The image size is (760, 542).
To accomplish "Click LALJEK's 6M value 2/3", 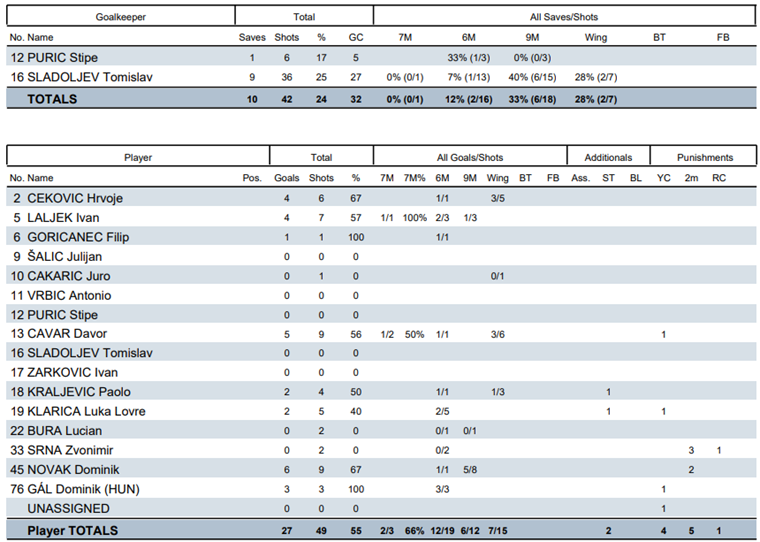I will coord(442,218).
